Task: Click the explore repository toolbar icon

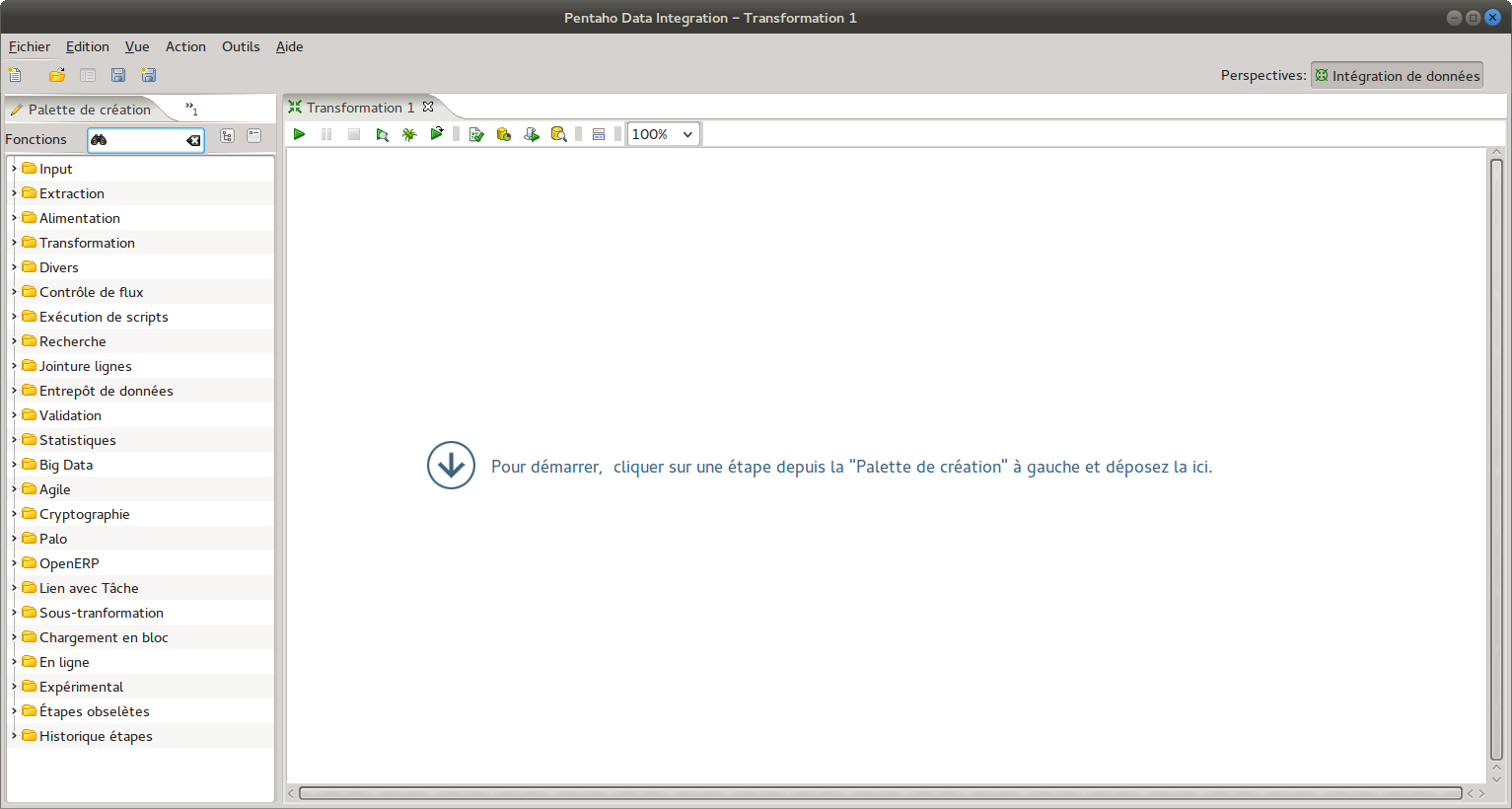Action: pyautogui.click(x=88, y=75)
